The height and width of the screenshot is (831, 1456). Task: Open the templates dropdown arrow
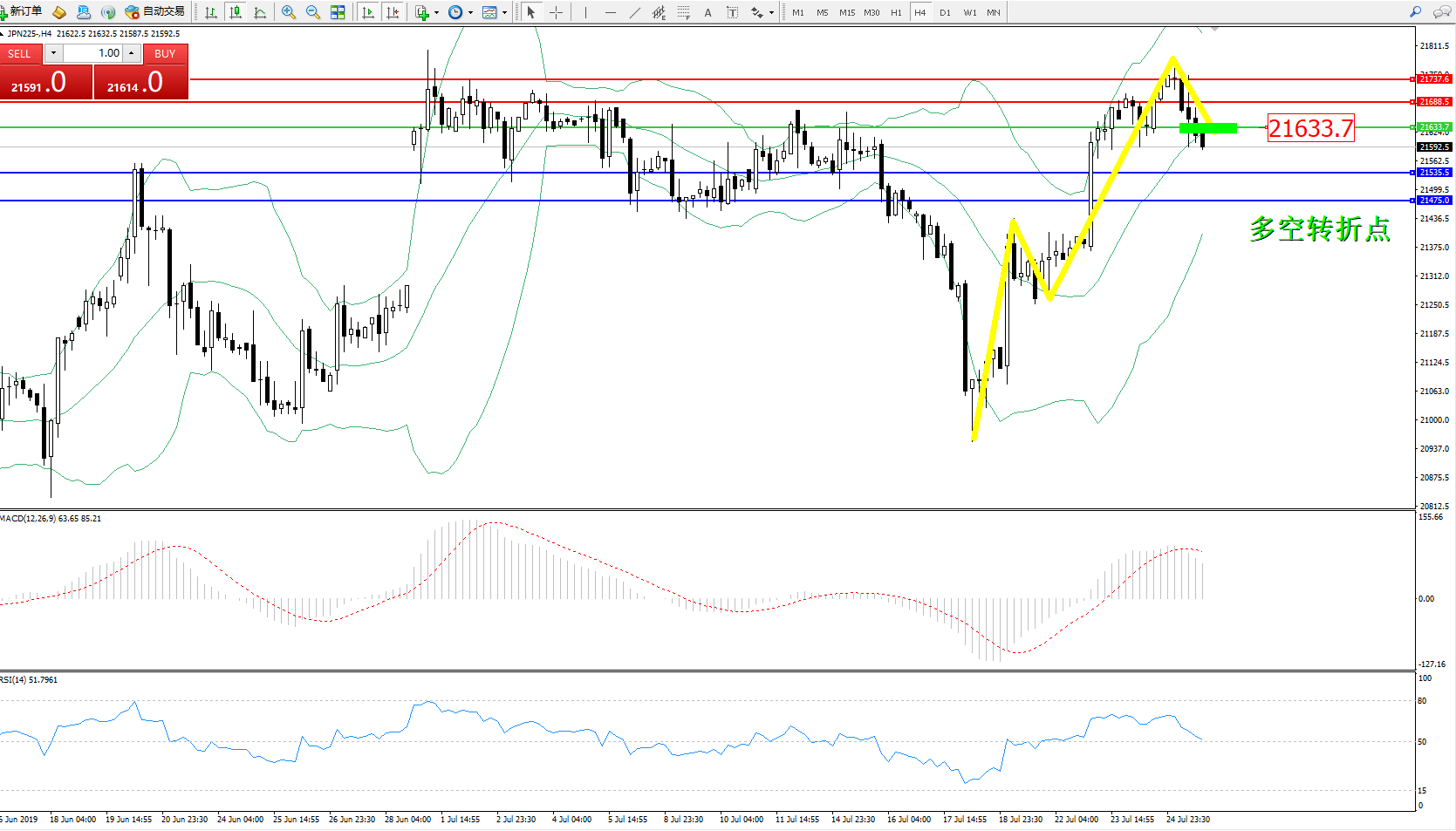(x=504, y=12)
